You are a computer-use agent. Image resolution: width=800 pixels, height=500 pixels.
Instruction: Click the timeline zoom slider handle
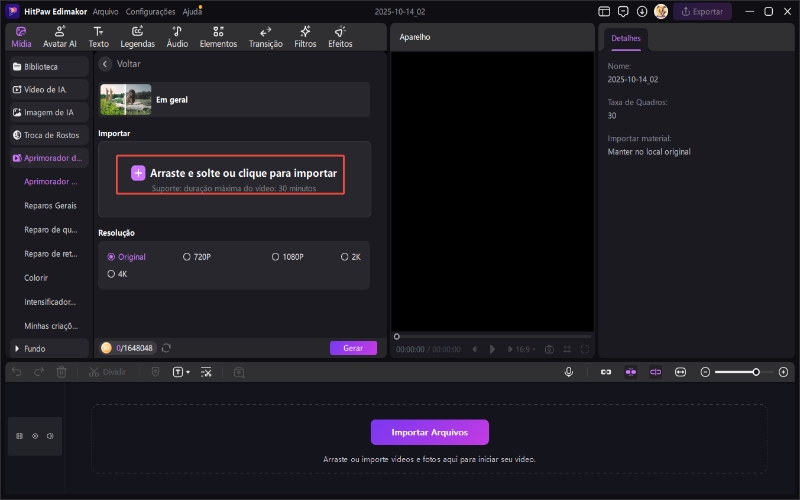click(x=756, y=372)
